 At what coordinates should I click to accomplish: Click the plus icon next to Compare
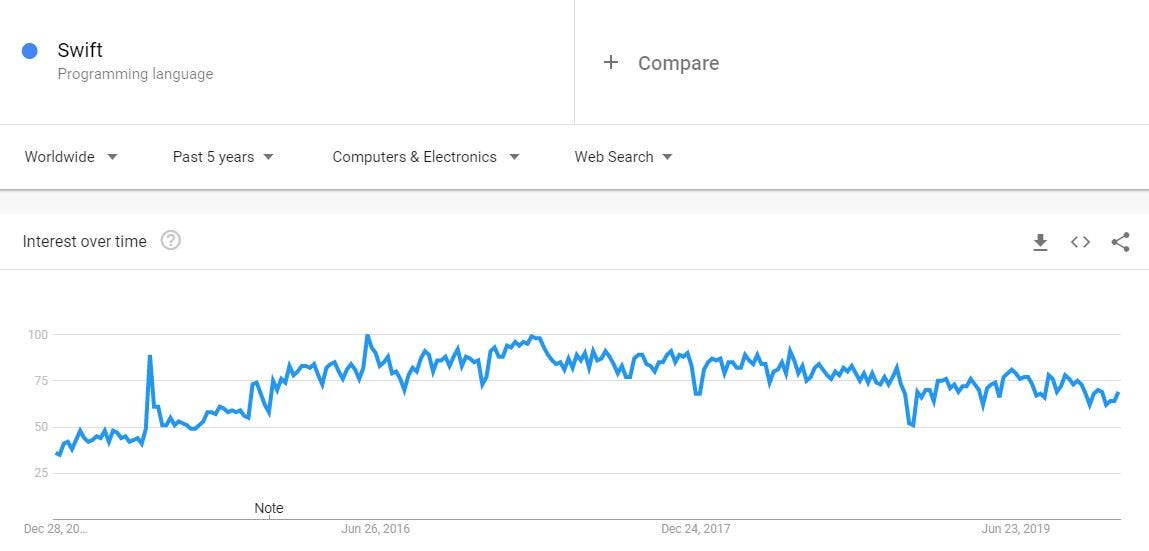pyautogui.click(x=610, y=62)
